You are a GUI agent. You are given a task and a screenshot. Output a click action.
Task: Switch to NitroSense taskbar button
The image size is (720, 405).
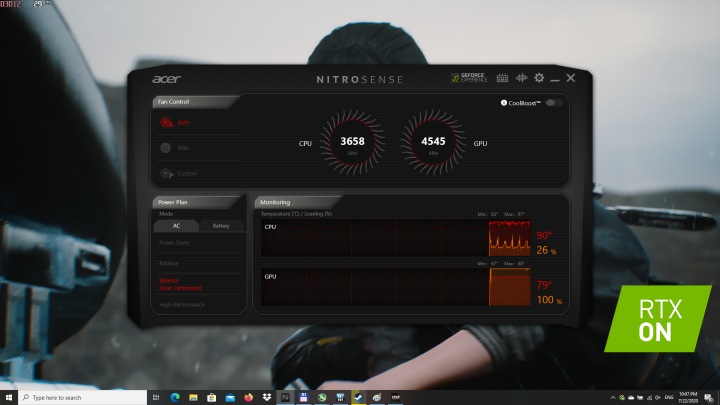point(285,397)
